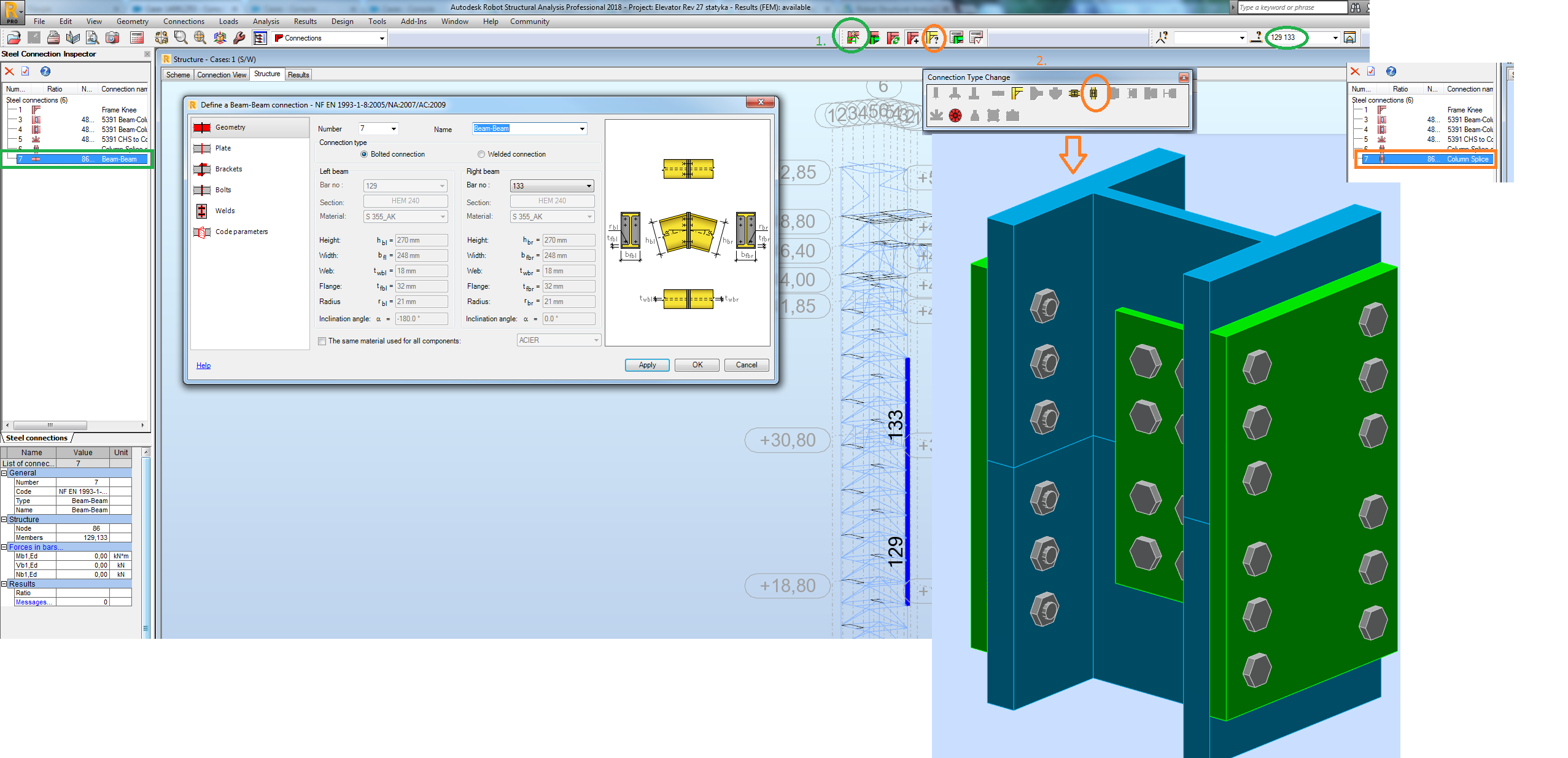Open the calculator icon in toolbar
Image resolution: width=1568 pixels, height=758 pixels.
click(137, 38)
